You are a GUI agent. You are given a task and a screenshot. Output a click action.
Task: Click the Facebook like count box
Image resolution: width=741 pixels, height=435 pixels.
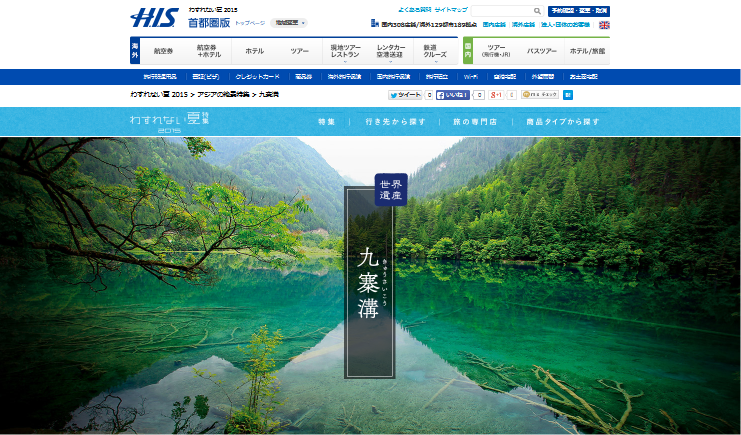(x=479, y=95)
